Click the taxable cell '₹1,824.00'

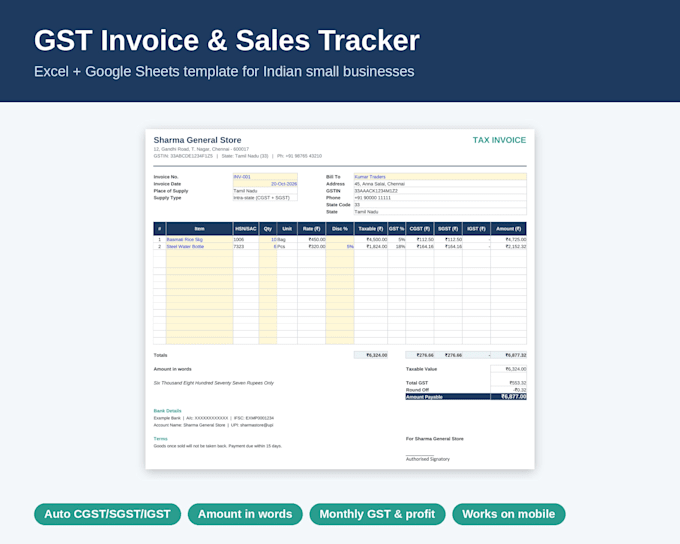pos(371,246)
